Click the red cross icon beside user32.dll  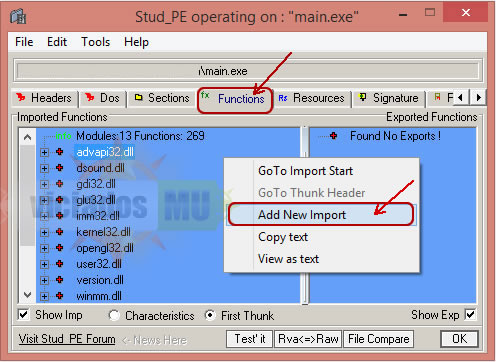coord(60,263)
